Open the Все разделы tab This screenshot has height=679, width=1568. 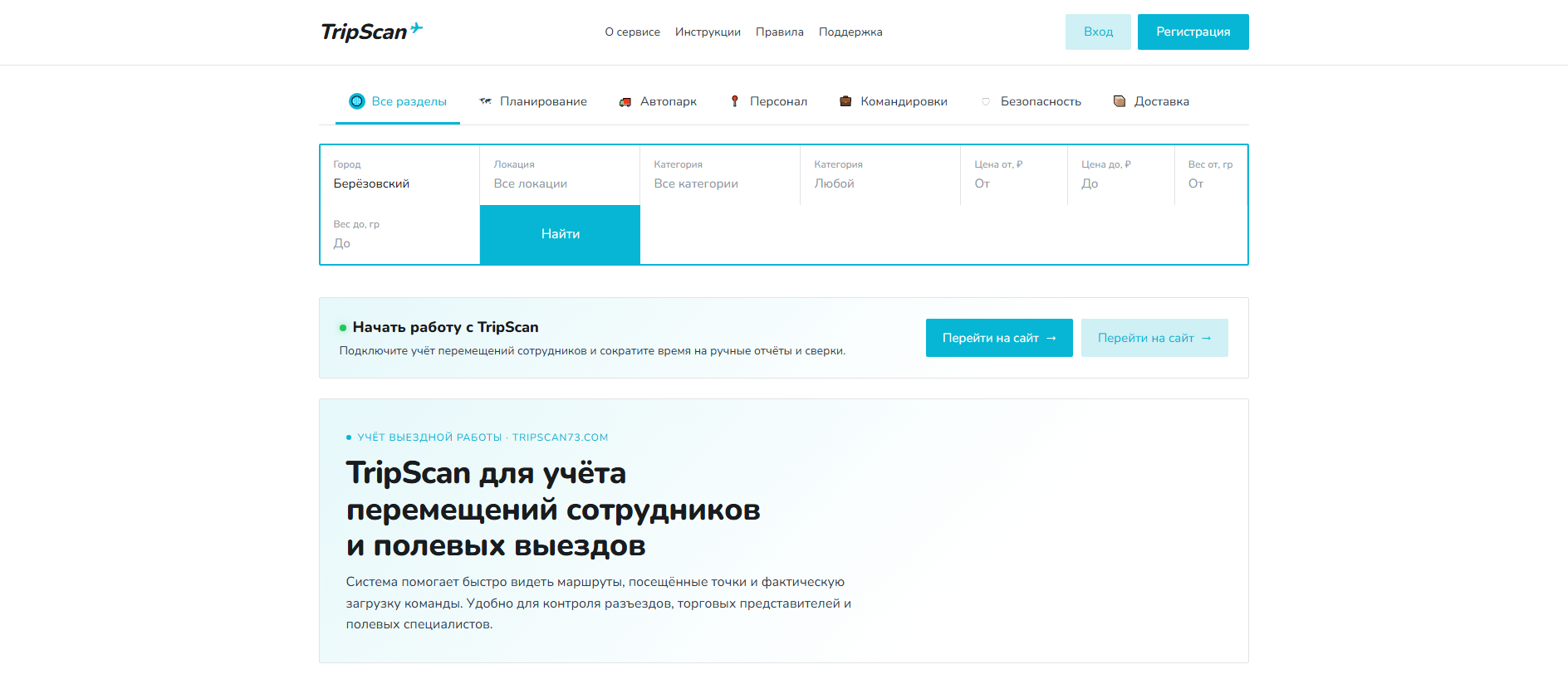pyautogui.click(x=398, y=101)
